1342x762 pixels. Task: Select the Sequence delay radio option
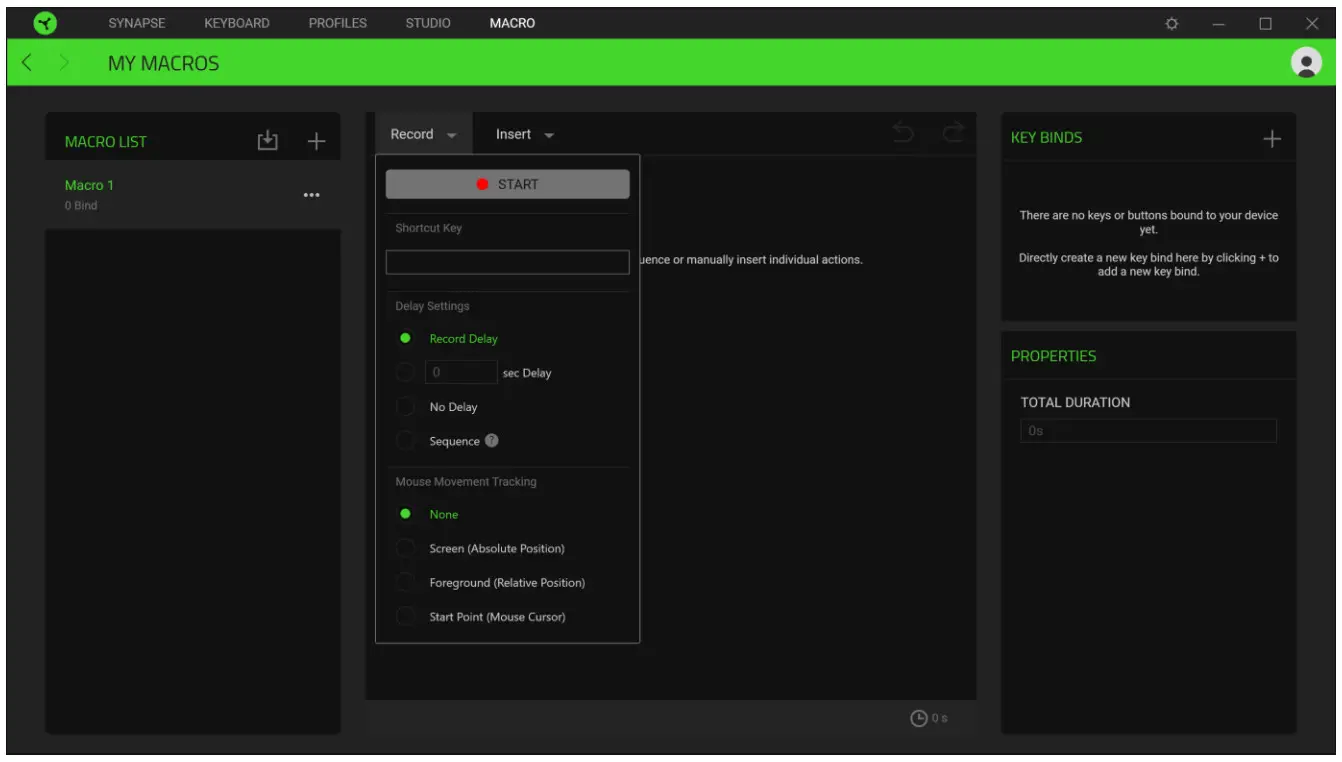(406, 441)
